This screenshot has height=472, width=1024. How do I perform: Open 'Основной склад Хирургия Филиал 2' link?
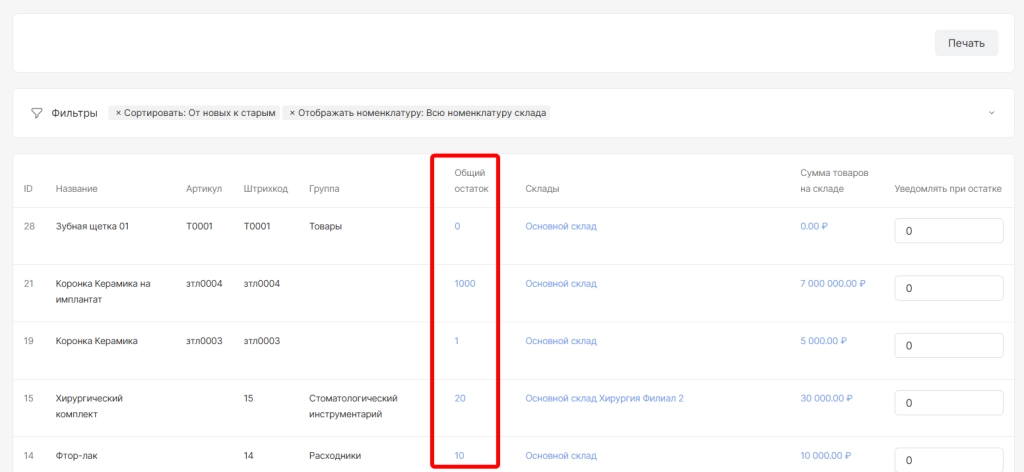(604, 398)
